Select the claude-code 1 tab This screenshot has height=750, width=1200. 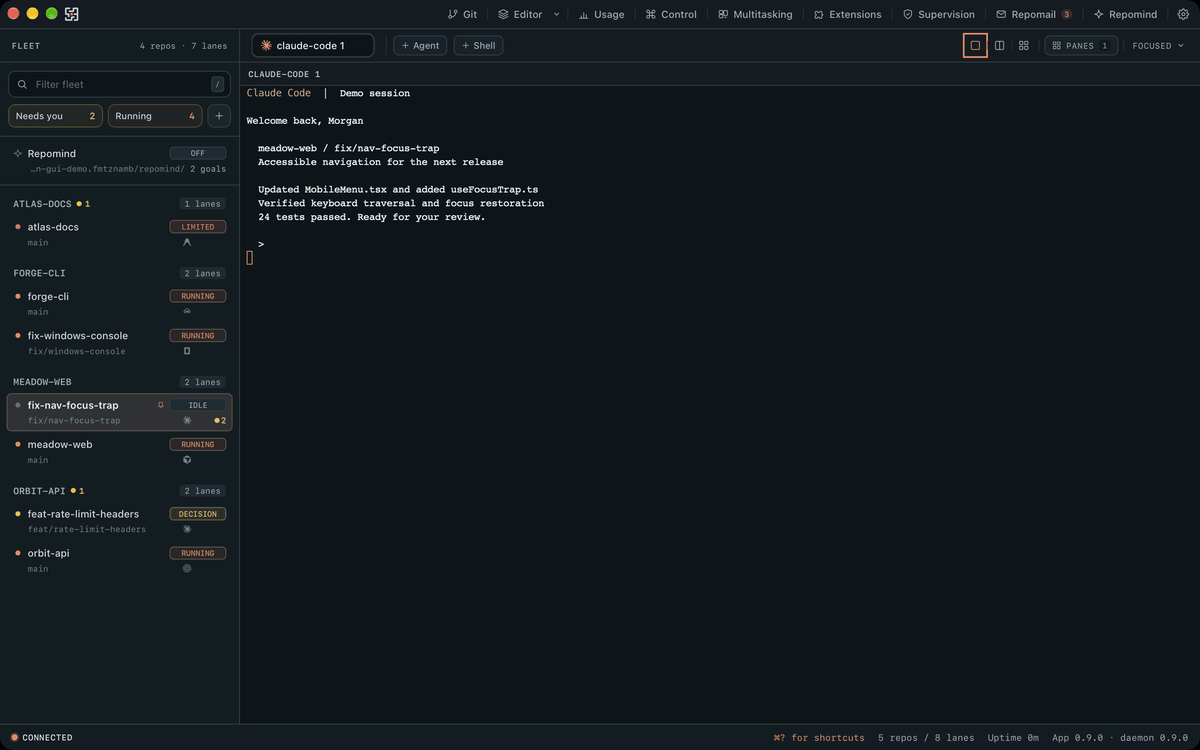click(312, 45)
